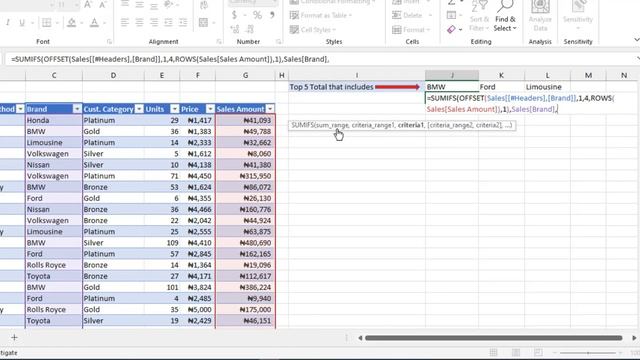Select units cell 109

162,243
